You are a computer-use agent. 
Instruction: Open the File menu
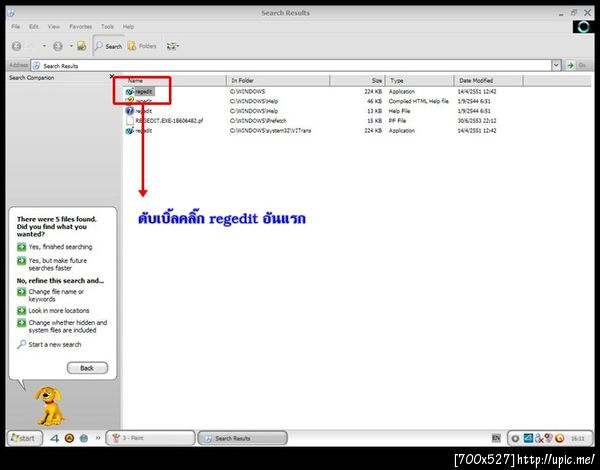(16, 27)
